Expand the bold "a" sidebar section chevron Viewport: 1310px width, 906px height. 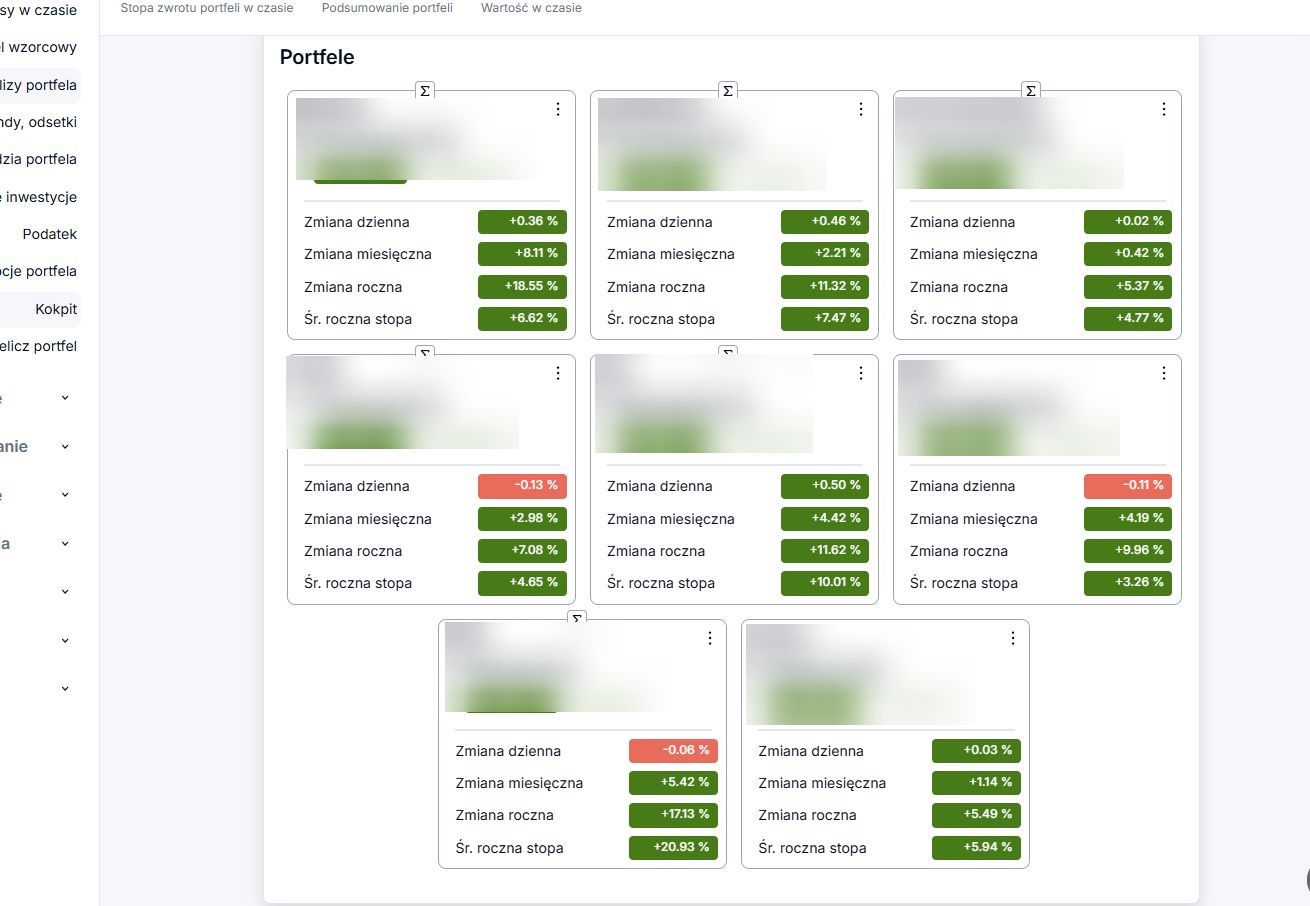tap(65, 544)
